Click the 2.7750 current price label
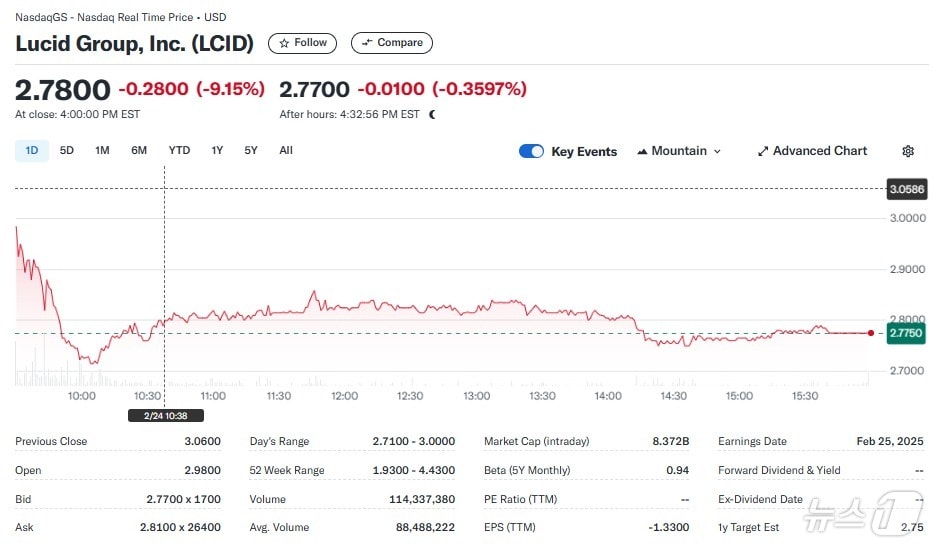This screenshot has height=548, width=933. [x=906, y=333]
